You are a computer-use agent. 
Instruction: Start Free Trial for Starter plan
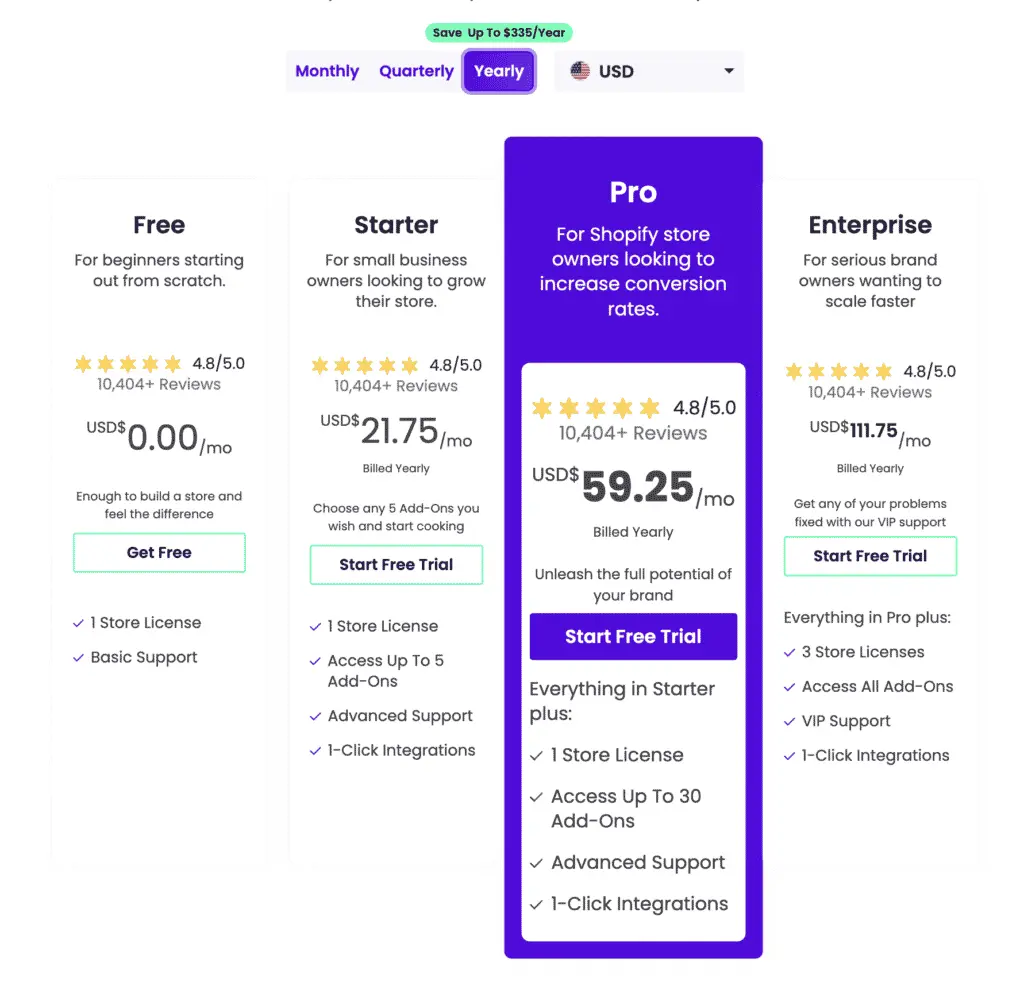click(x=396, y=565)
